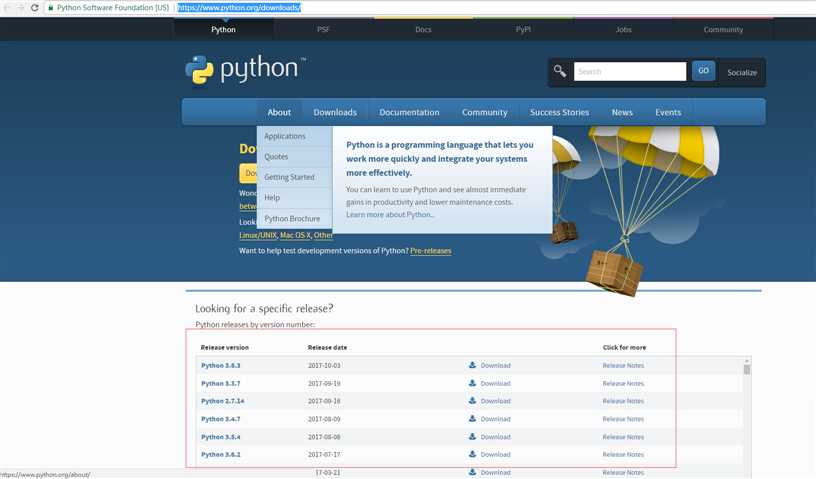Open the Python tab in the top bar
816x479 pixels.
[223, 30]
